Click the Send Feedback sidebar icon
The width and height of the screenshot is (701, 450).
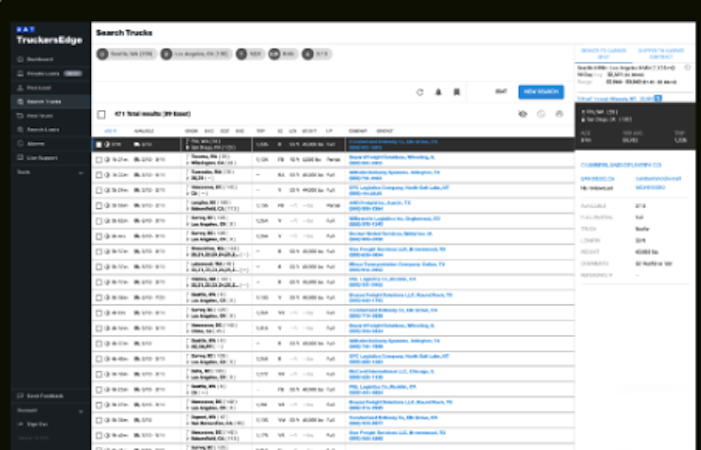coord(20,396)
